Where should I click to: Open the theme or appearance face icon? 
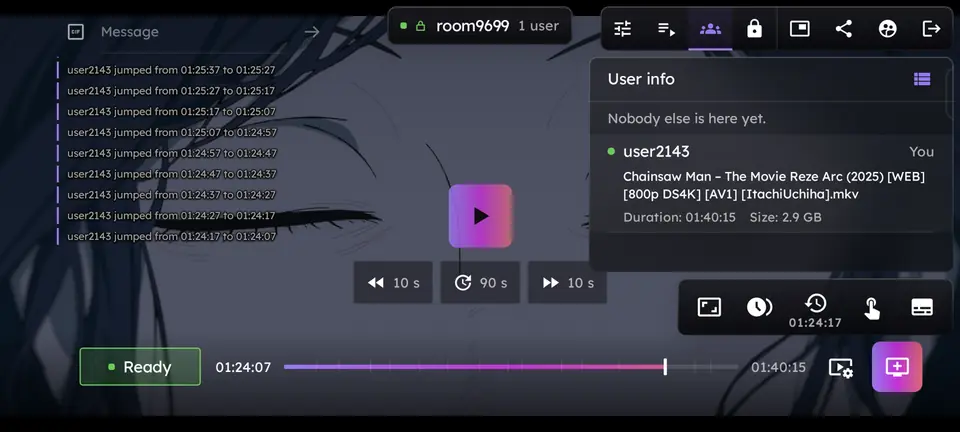tap(887, 29)
